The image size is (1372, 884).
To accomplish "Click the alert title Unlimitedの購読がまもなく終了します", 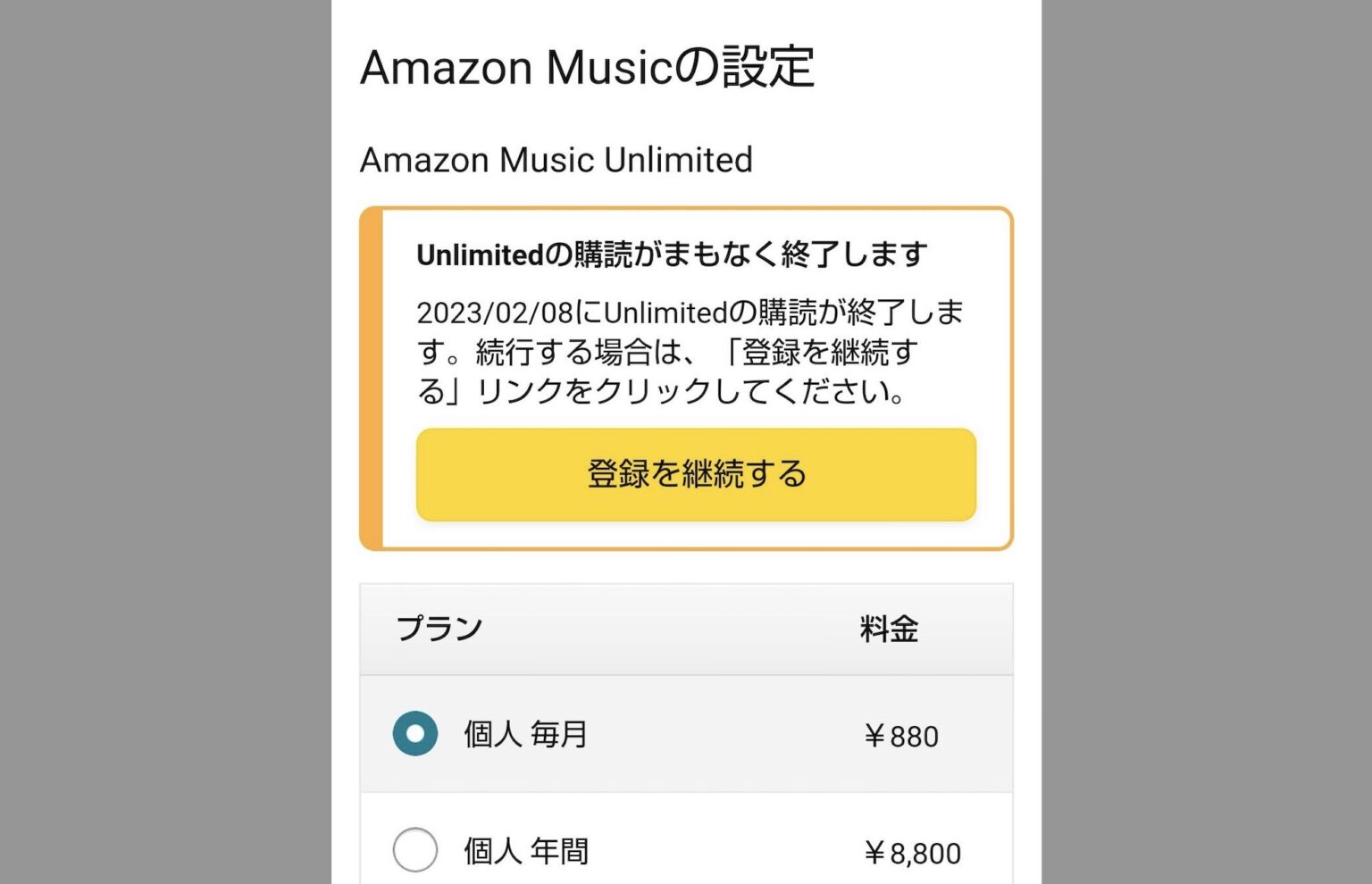I will click(672, 254).
